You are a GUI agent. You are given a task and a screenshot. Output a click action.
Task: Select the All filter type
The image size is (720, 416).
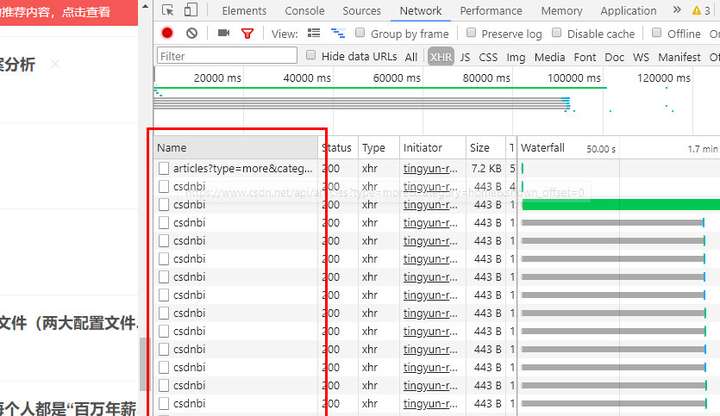point(411,57)
